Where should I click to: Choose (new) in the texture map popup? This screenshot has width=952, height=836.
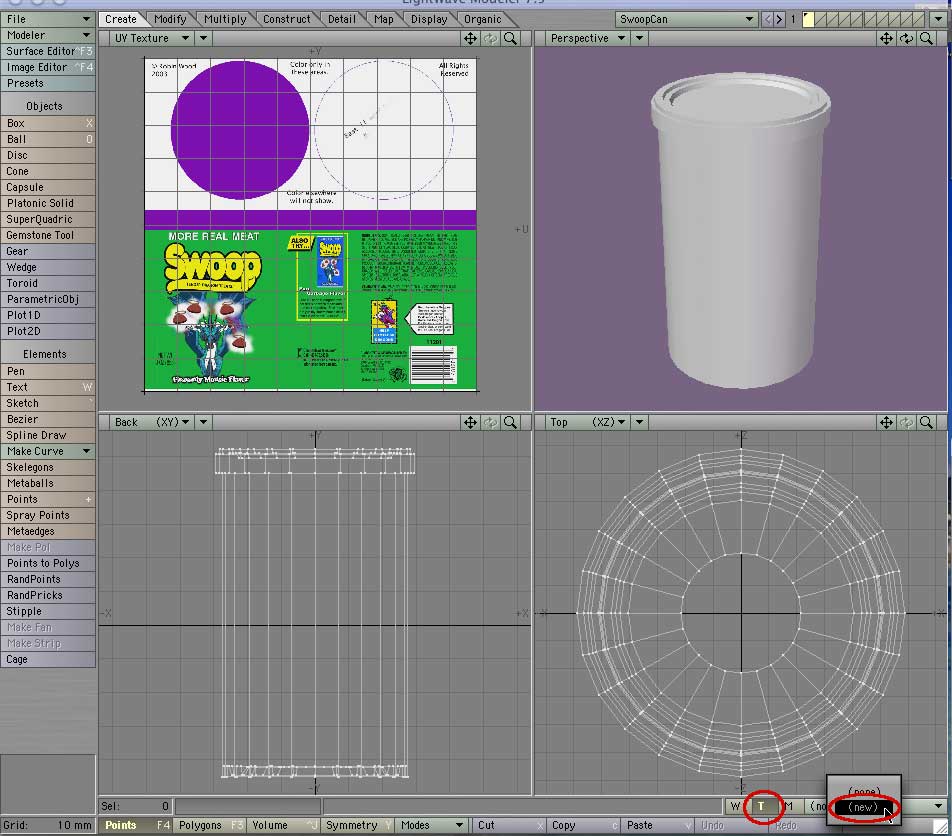pyautogui.click(x=863, y=807)
